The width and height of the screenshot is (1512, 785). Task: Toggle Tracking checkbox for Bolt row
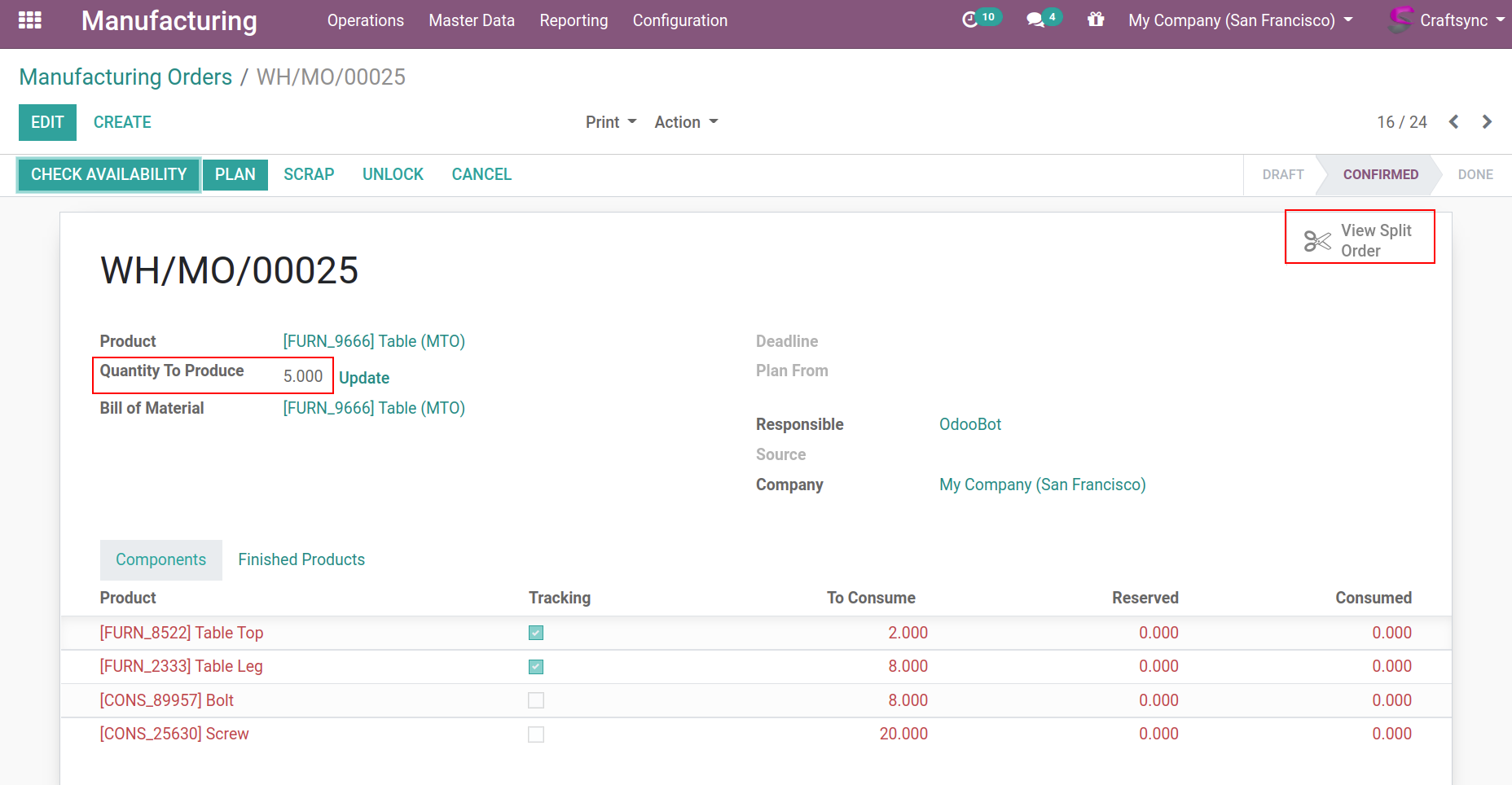(x=536, y=700)
